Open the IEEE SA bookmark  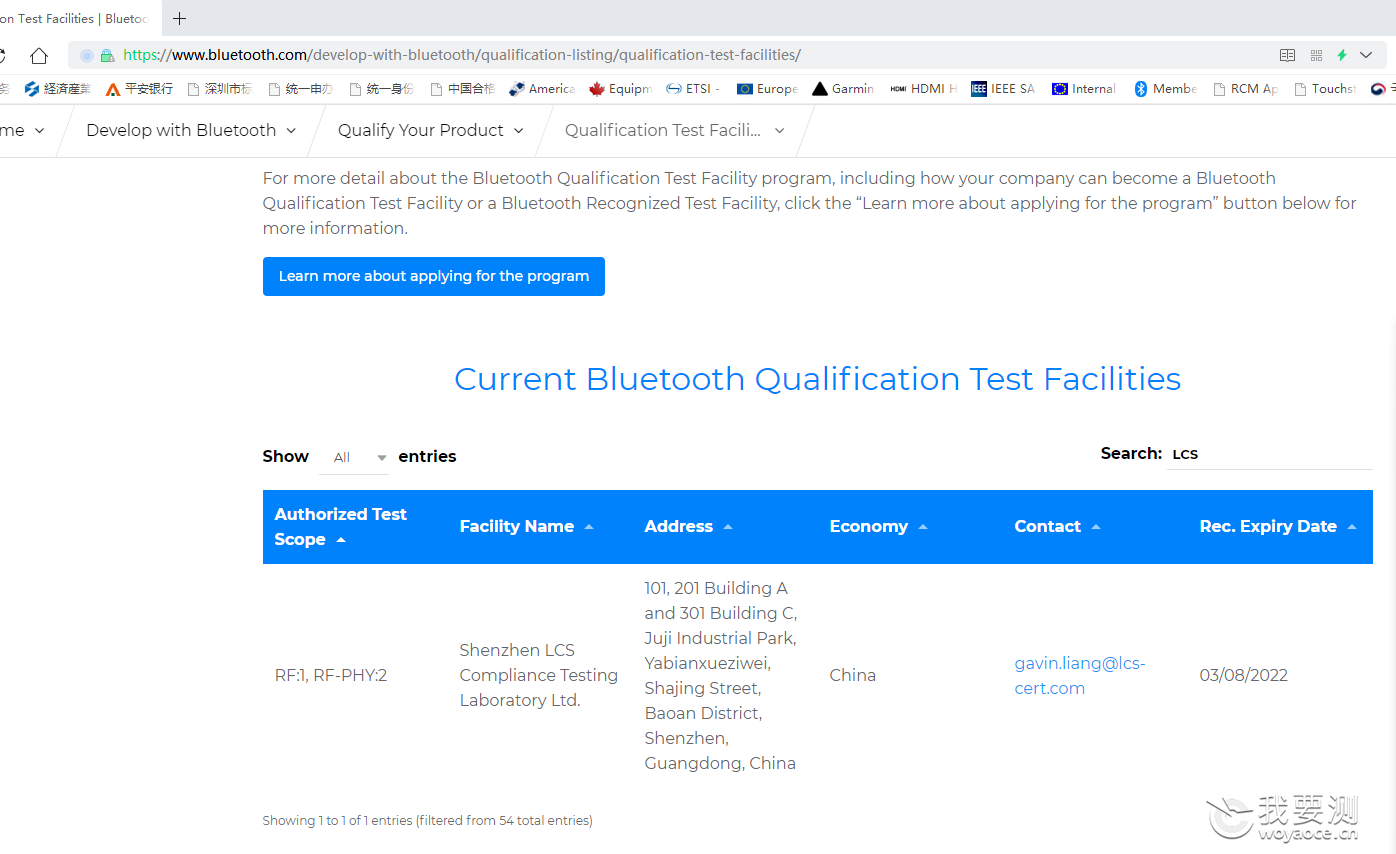point(1002,89)
